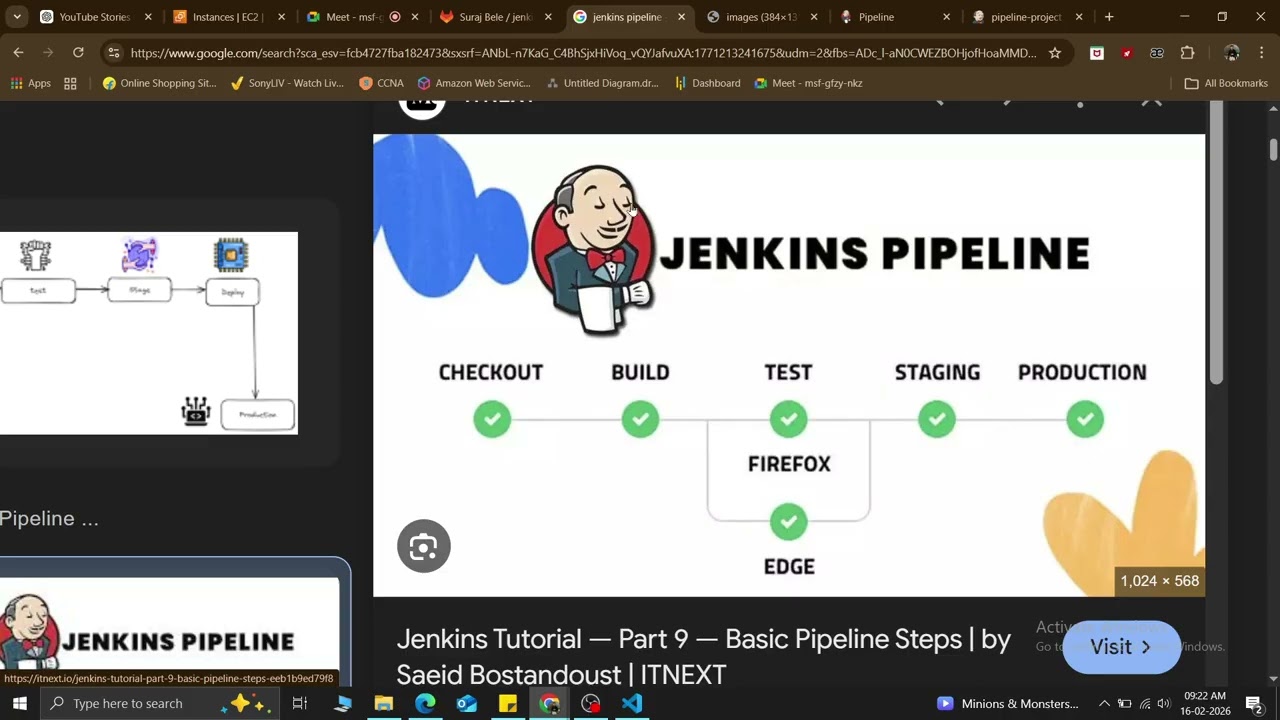
Task: Select the test-stage-deploy diagram thumbnail
Action: [148, 333]
